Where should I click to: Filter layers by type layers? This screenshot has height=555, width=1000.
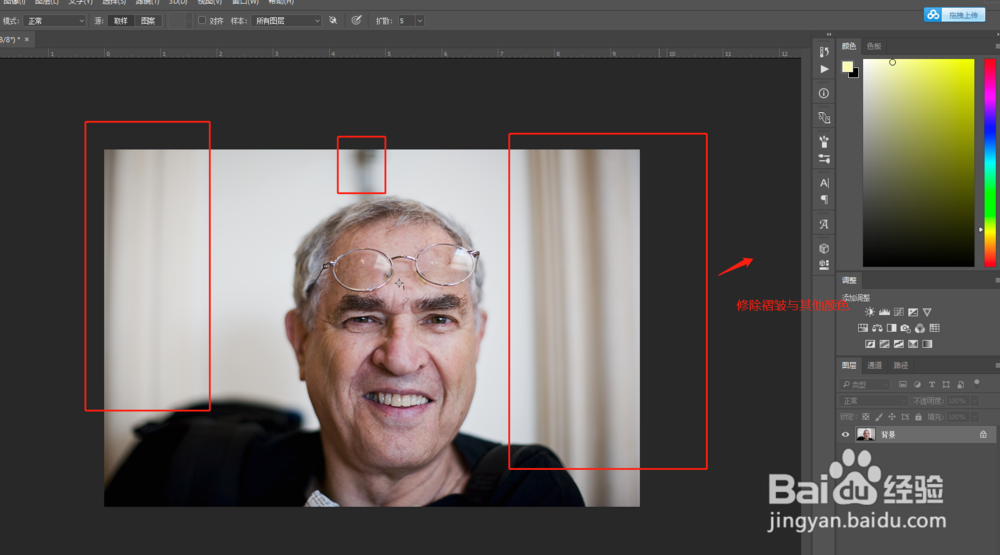(932, 384)
